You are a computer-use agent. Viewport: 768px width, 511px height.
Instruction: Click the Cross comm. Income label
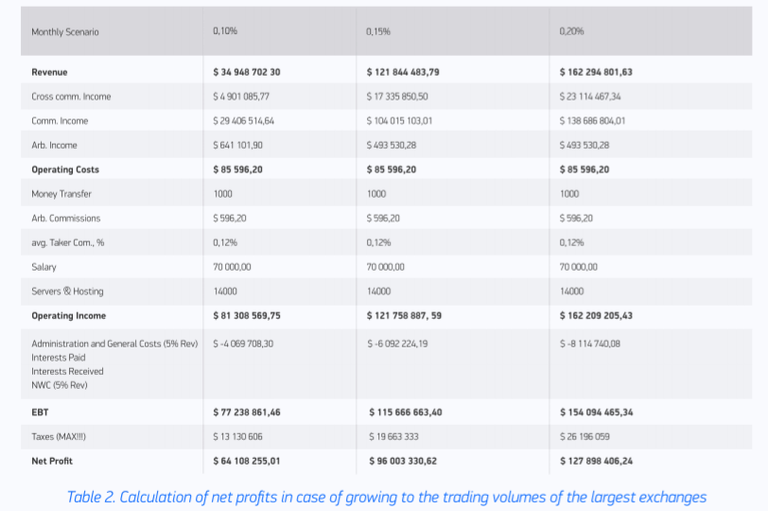click(x=71, y=96)
